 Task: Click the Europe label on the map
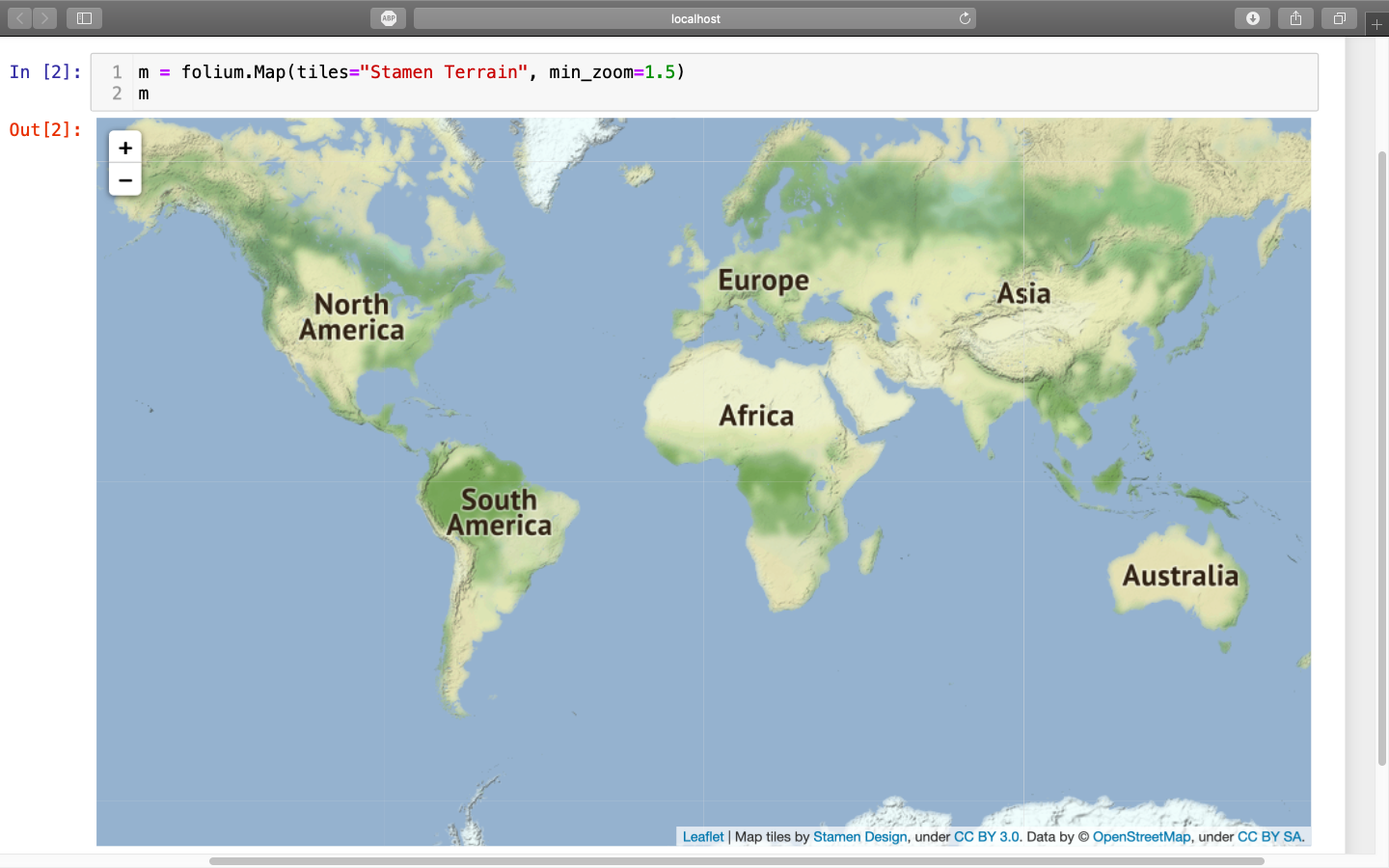click(764, 281)
